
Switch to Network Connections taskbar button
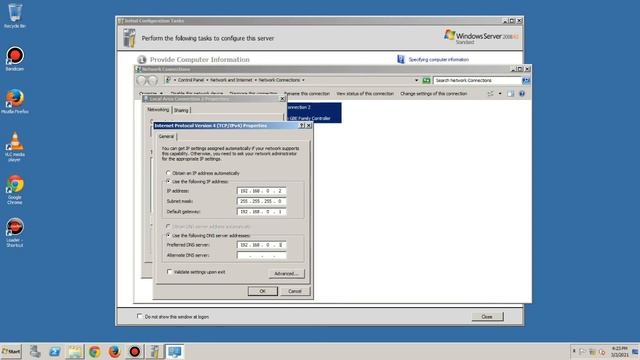[x=175, y=351]
